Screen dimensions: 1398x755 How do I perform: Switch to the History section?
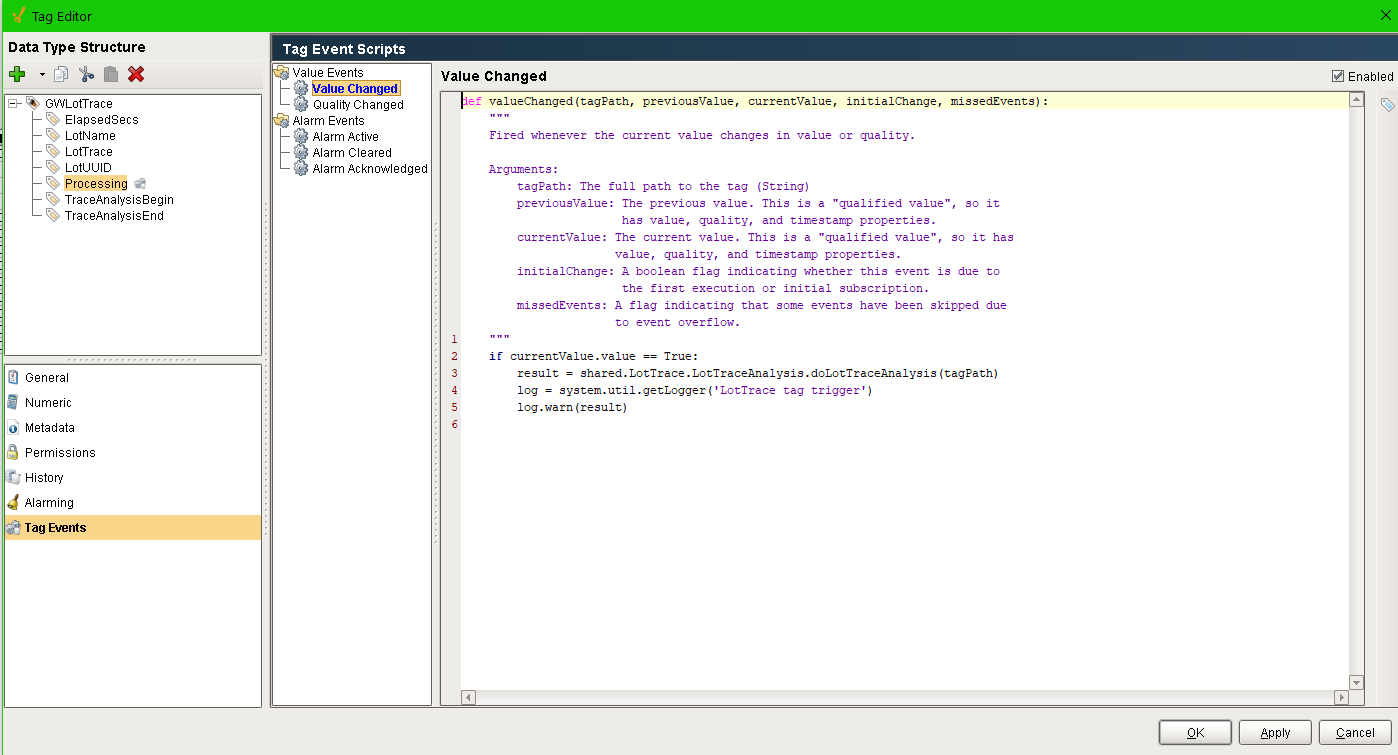(x=44, y=478)
